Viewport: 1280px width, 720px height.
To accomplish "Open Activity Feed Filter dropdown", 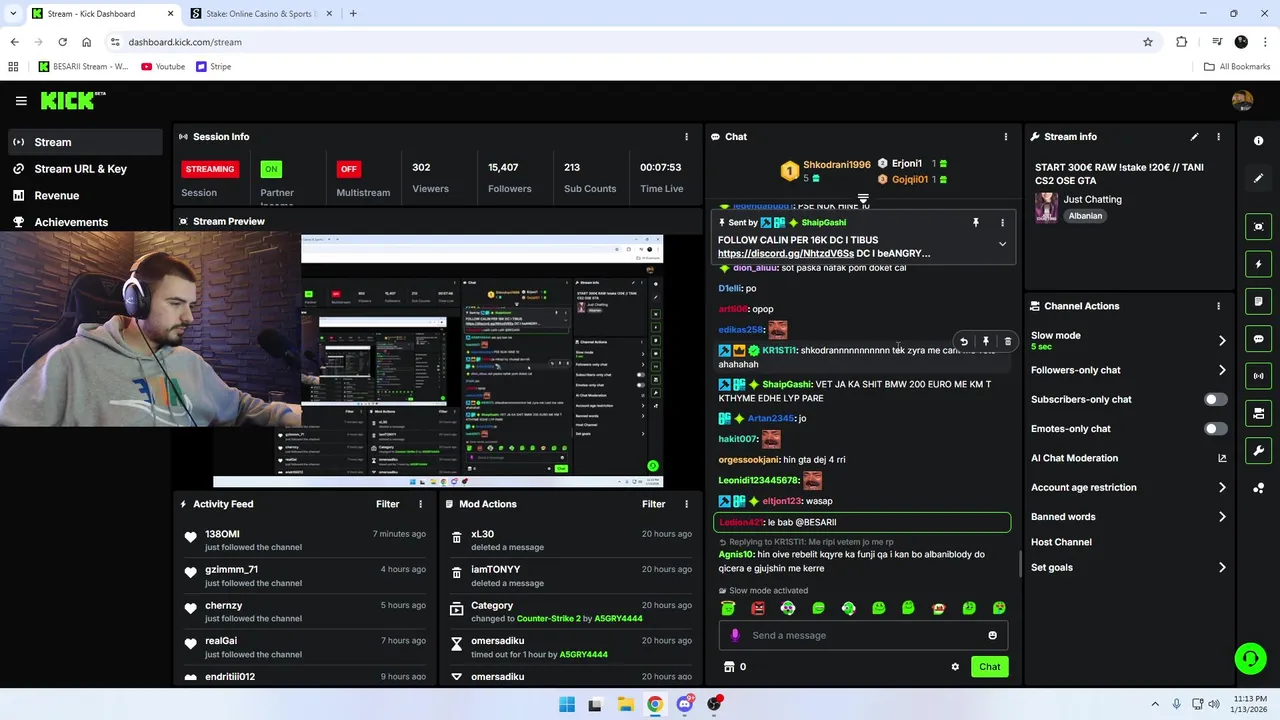I will pos(387,505).
